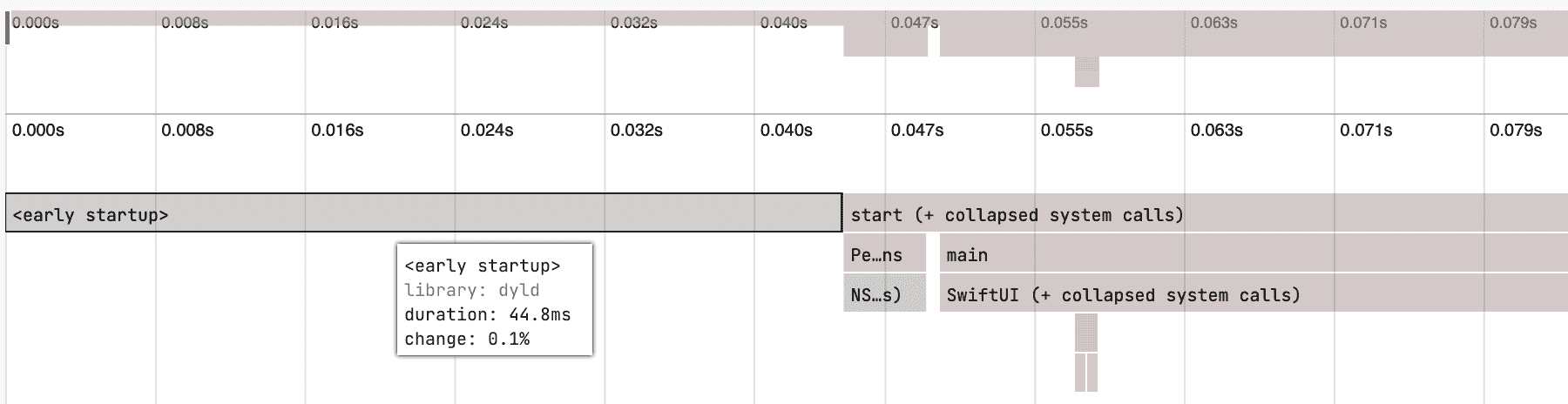Select the truncated NS…s) frame
1568x404 pixels.
tap(884, 295)
